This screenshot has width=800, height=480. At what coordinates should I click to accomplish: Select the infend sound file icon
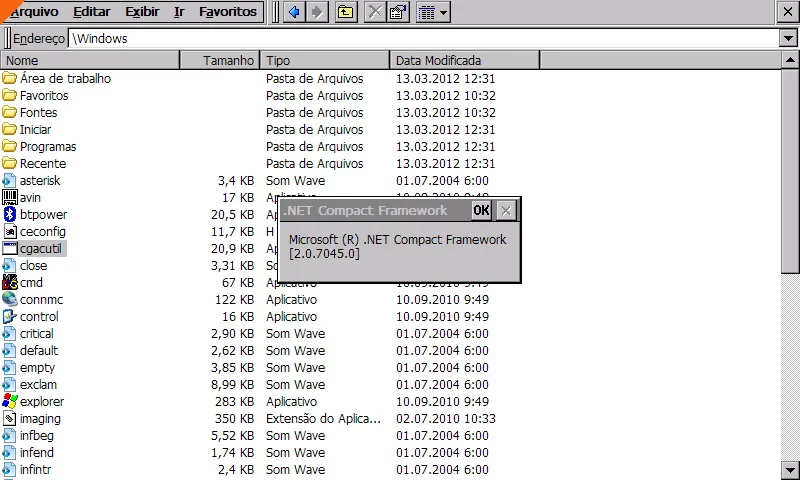tap(9, 452)
